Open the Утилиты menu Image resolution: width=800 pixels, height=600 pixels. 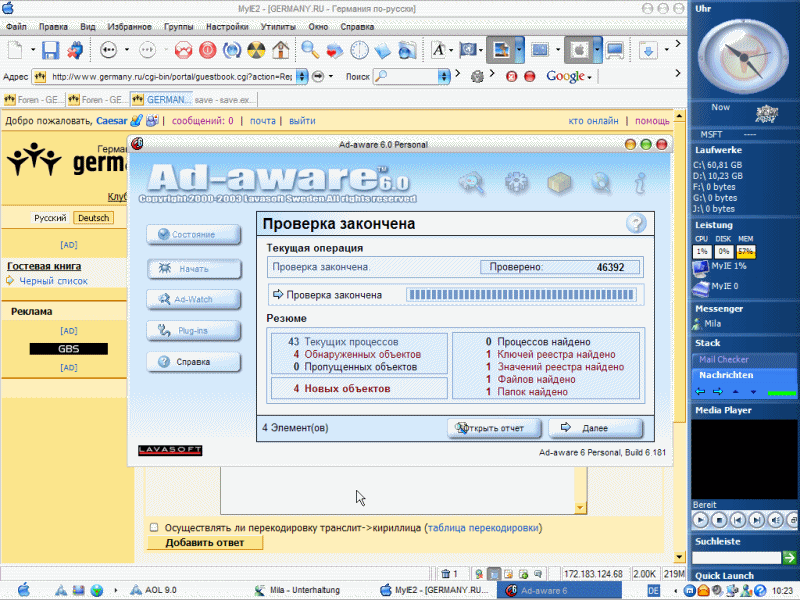coord(278,27)
